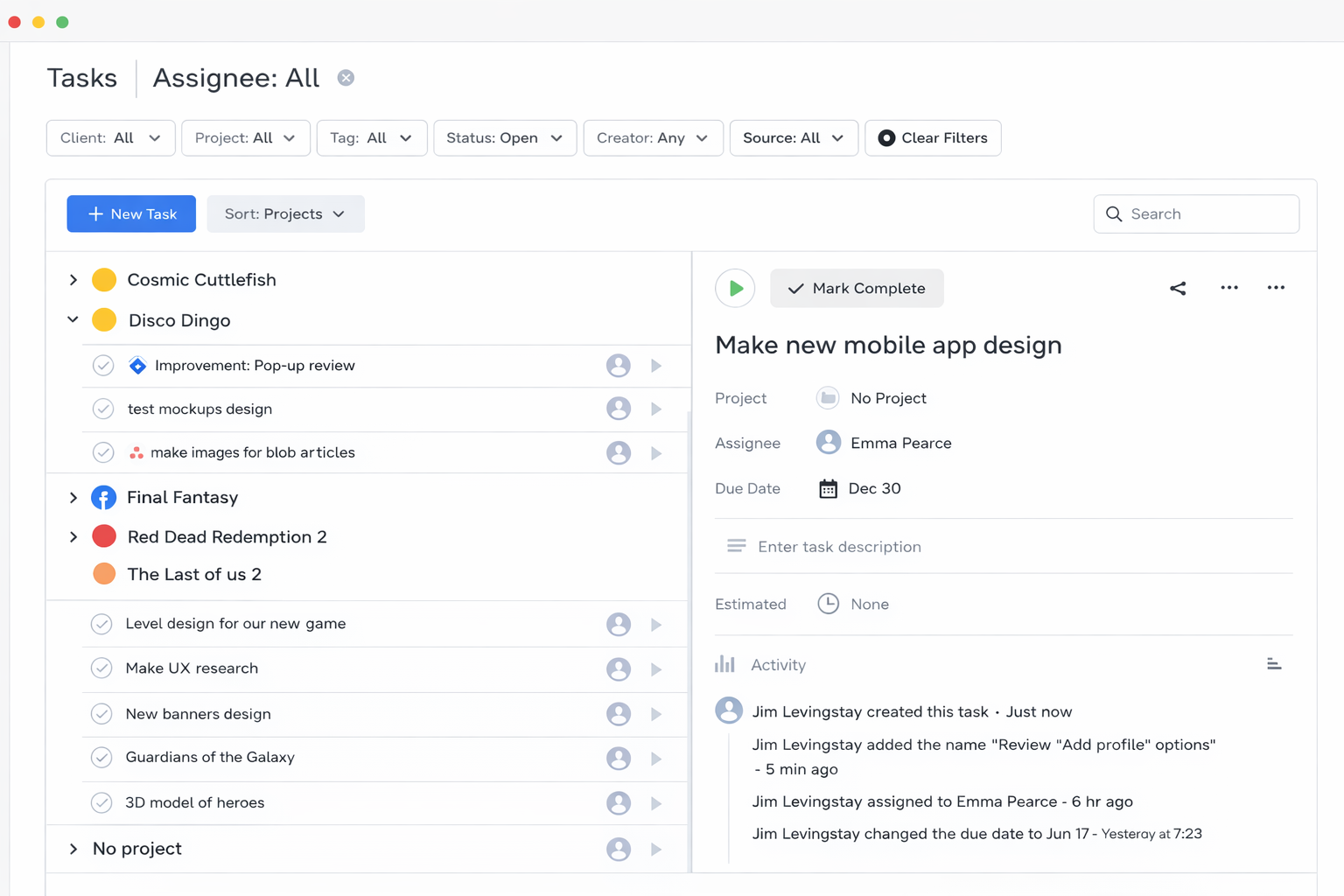The height and width of the screenshot is (896, 1344).
Task: Click assignee avatar on Make UX research
Action: (x=619, y=669)
